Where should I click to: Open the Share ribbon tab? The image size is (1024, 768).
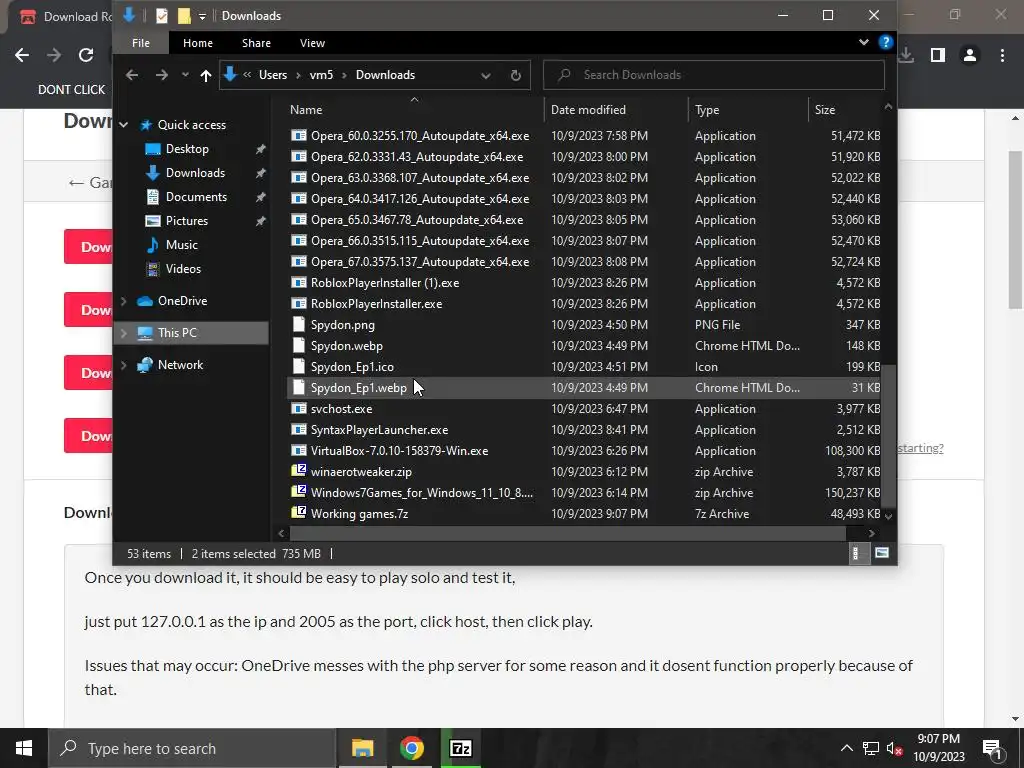[256, 43]
